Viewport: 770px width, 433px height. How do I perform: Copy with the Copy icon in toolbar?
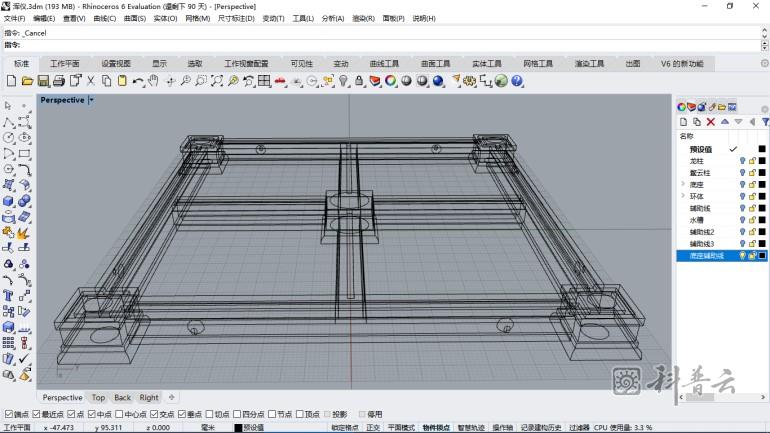pos(107,81)
